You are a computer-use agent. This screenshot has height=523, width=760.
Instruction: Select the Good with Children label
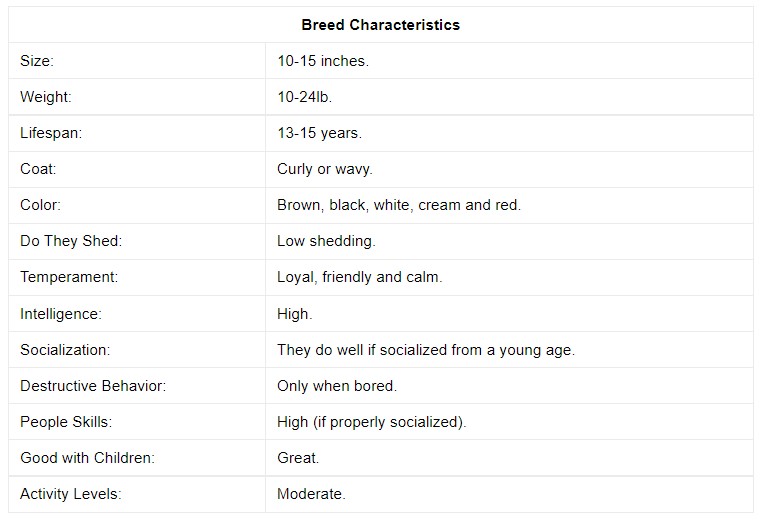coord(87,458)
